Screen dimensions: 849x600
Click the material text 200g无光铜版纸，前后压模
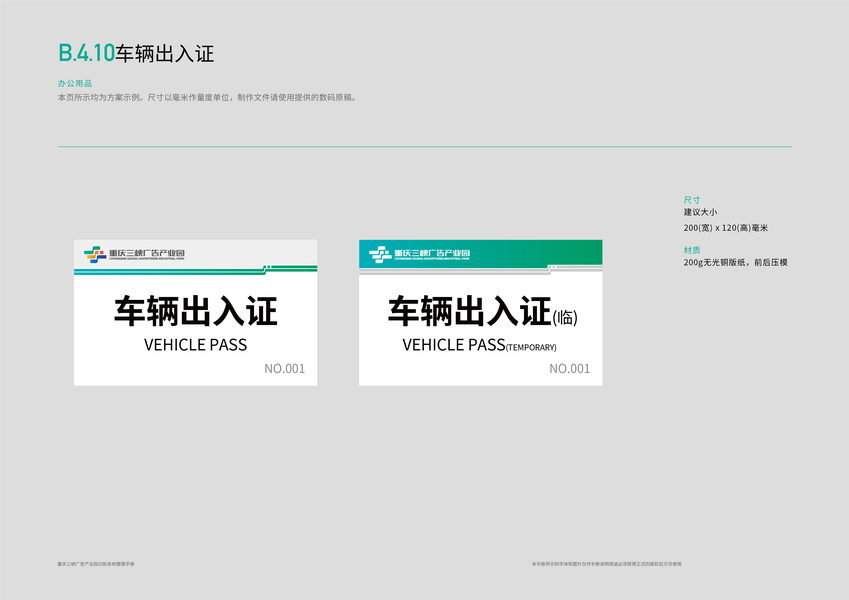coord(735,263)
